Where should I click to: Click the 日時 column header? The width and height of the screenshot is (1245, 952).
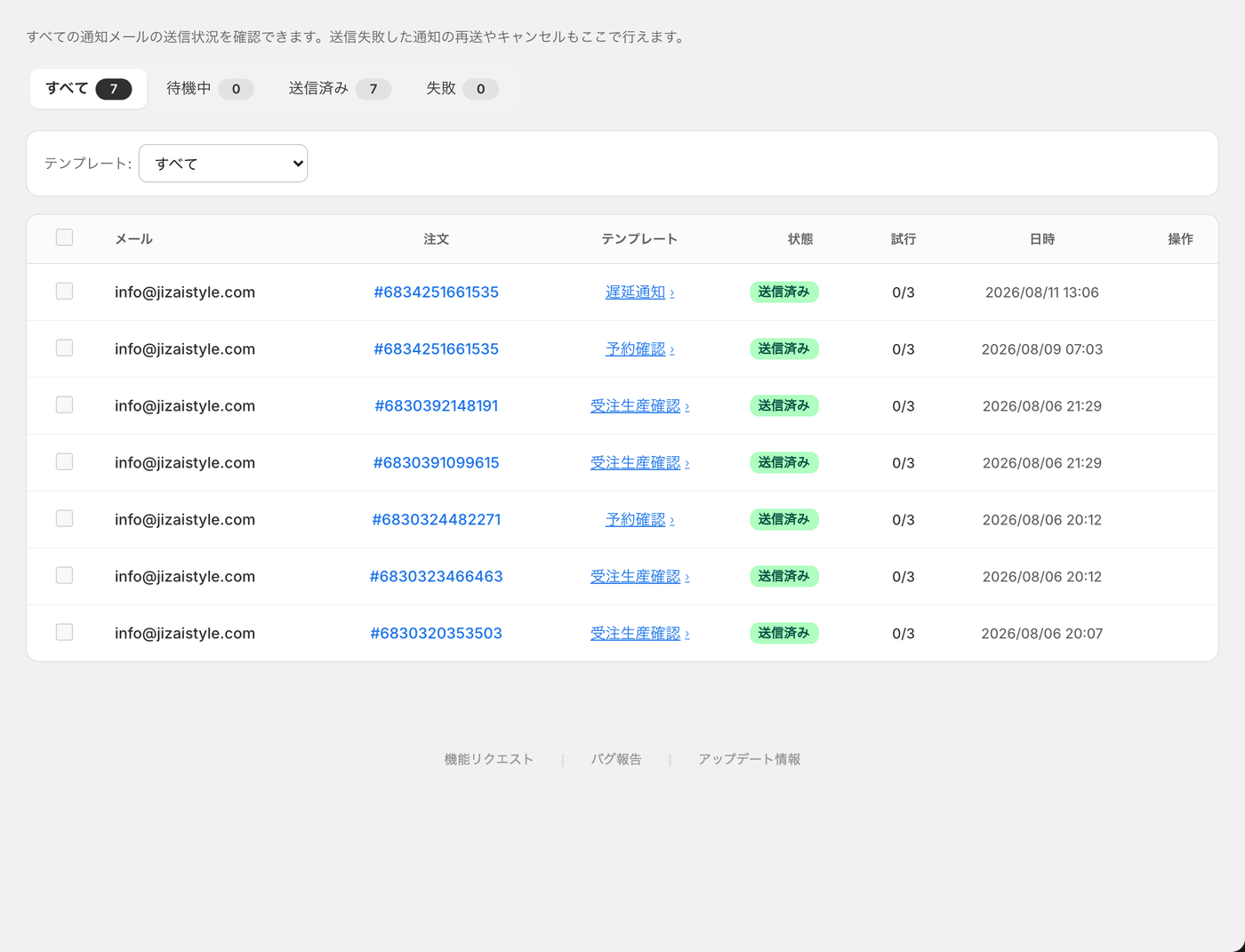click(x=1041, y=239)
